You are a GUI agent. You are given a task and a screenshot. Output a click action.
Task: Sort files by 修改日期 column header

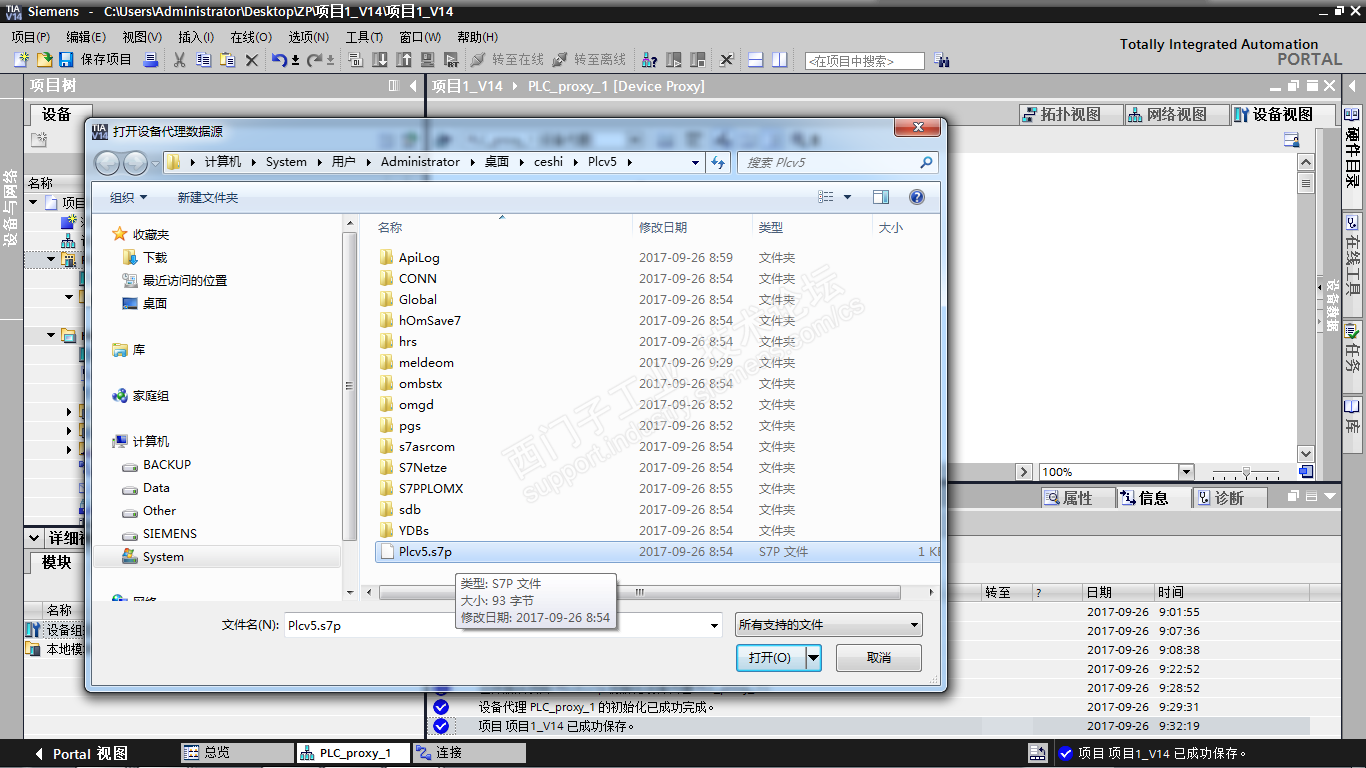pos(692,227)
